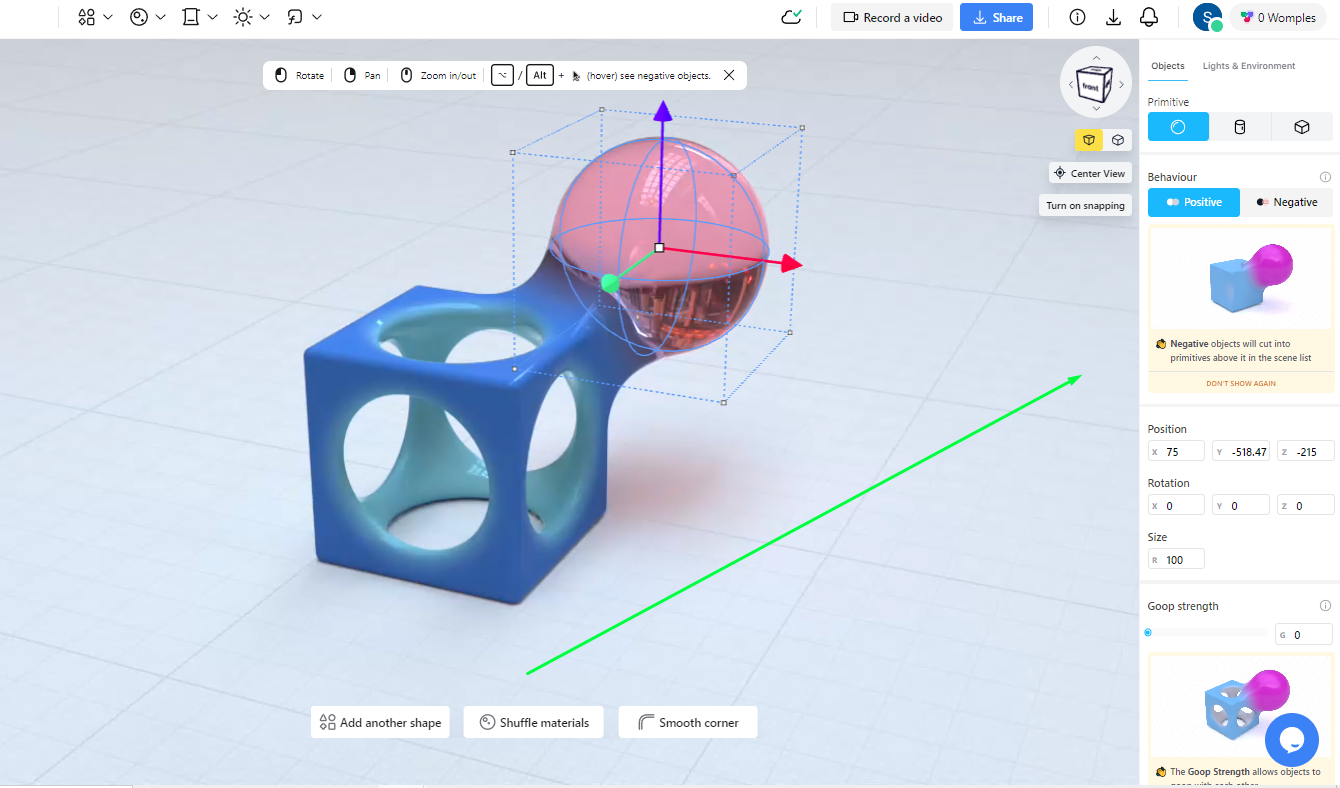This screenshot has height=788, width=1340.
Task: Click the Position X field
Action: (1177, 451)
